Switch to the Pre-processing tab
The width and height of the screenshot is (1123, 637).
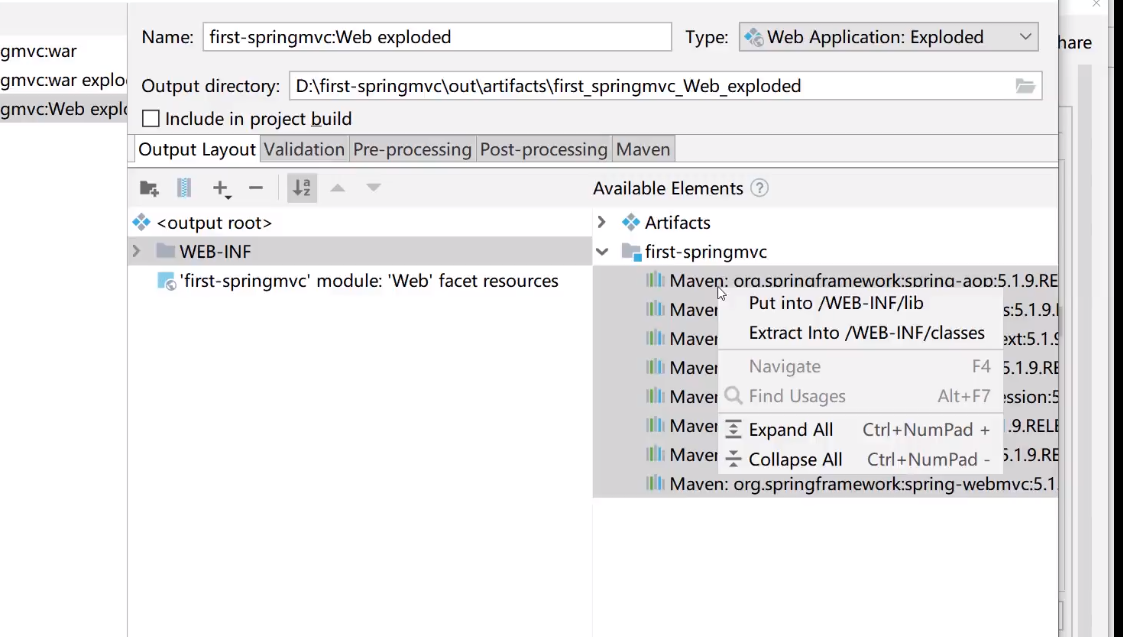pyautogui.click(x=412, y=149)
